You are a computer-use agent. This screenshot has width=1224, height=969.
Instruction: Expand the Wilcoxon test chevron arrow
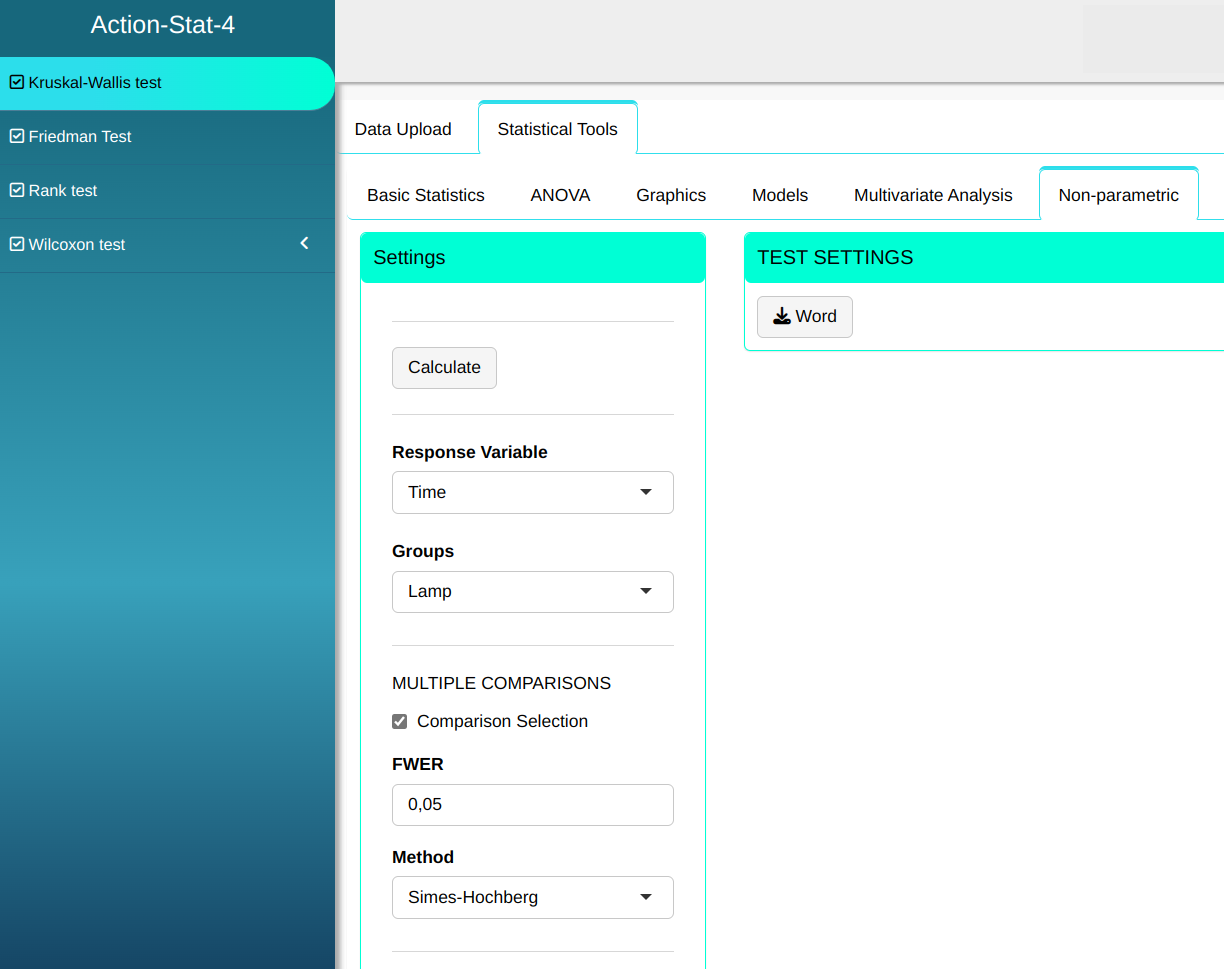pos(305,244)
